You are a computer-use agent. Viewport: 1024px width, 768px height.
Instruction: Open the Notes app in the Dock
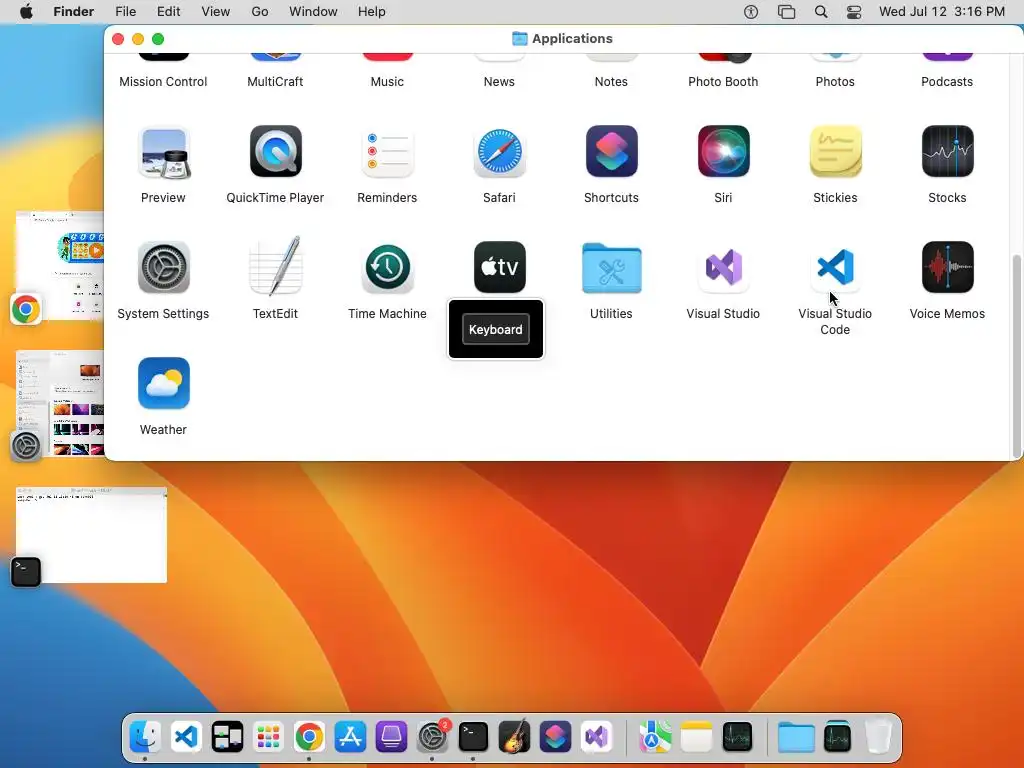696,737
